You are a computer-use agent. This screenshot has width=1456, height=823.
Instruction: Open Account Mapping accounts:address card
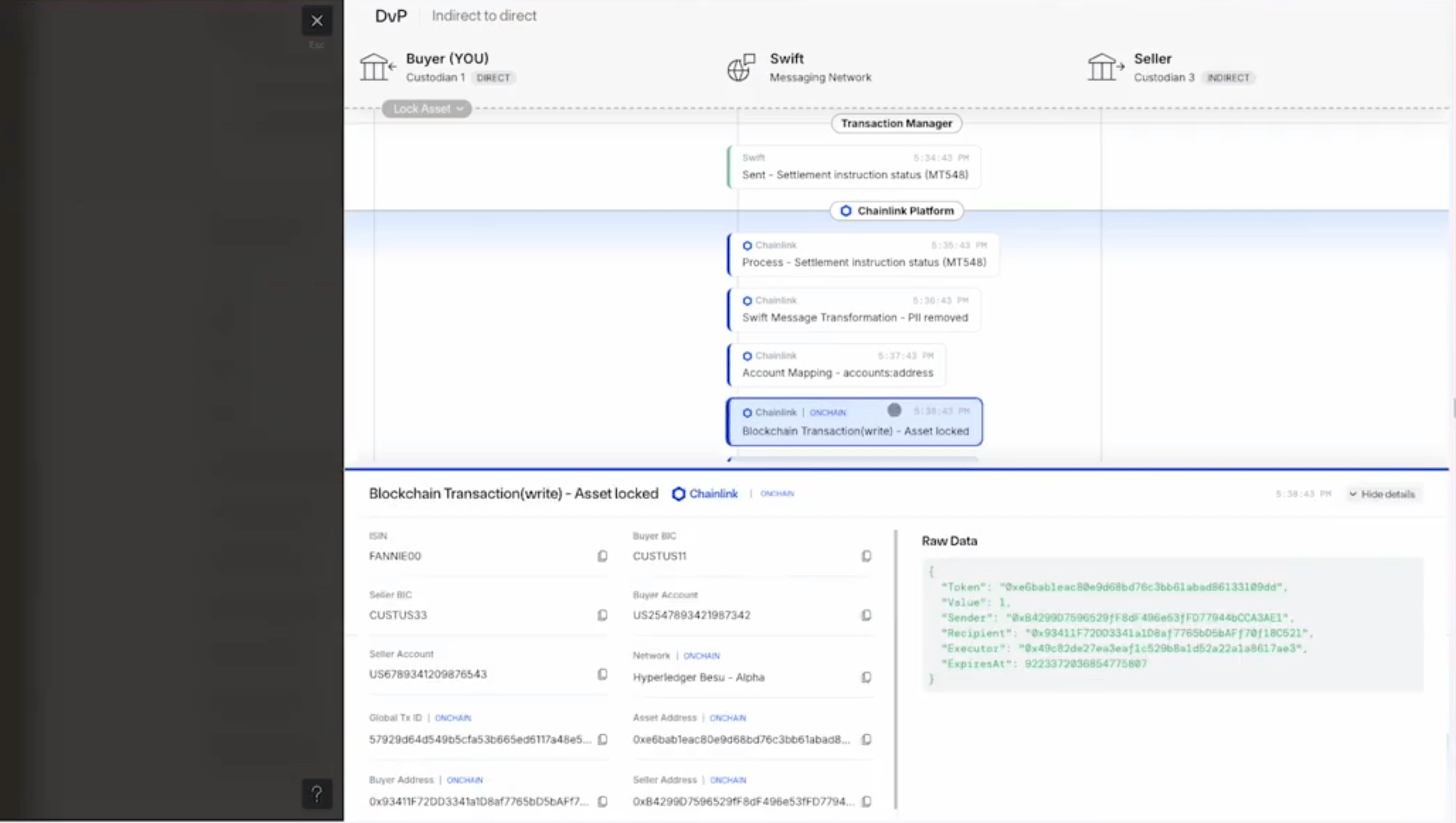click(x=837, y=365)
